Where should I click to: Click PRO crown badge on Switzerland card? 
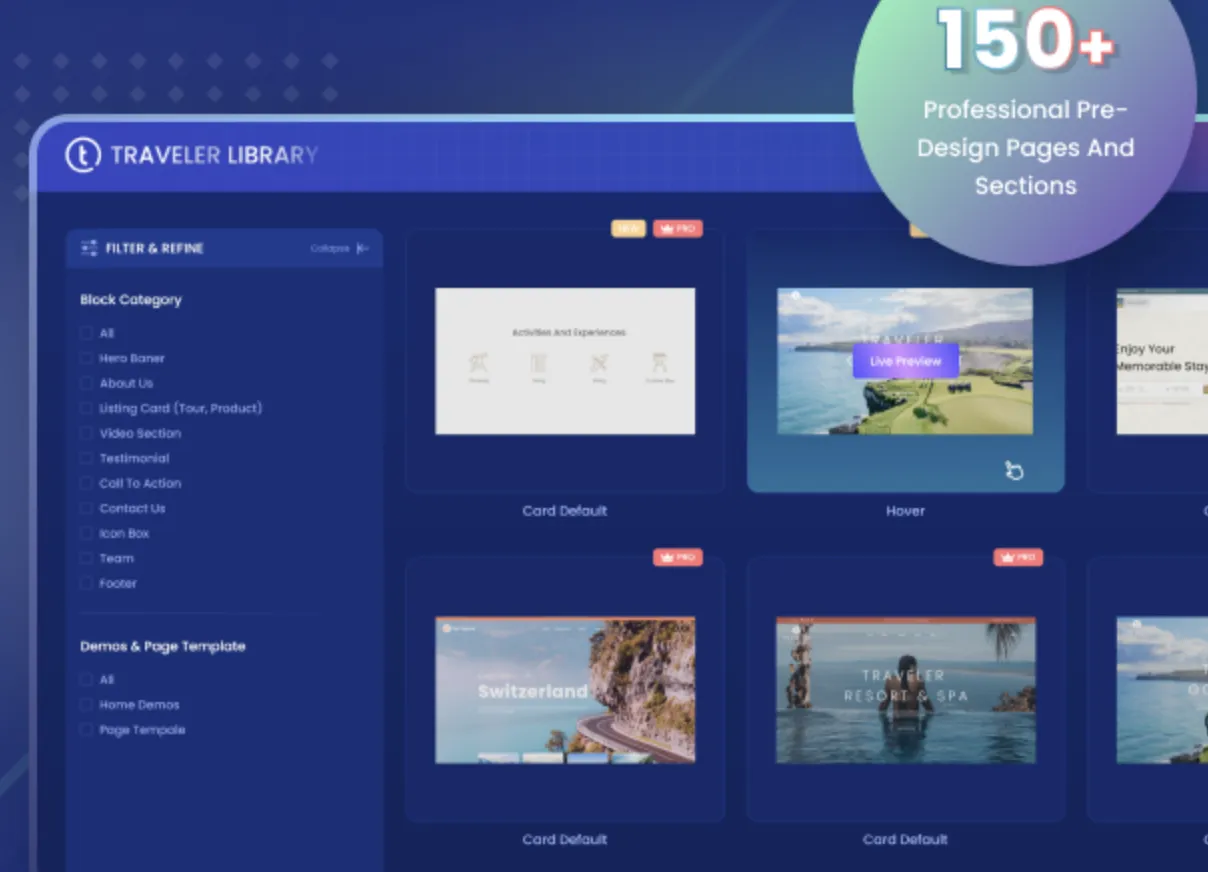coord(678,557)
